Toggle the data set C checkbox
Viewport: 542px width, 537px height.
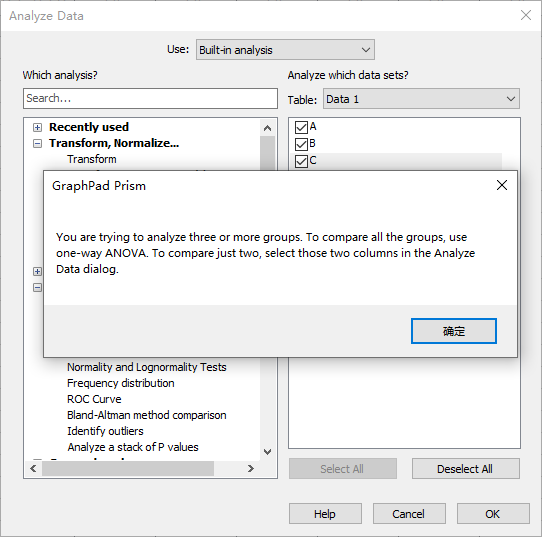pyautogui.click(x=301, y=161)
